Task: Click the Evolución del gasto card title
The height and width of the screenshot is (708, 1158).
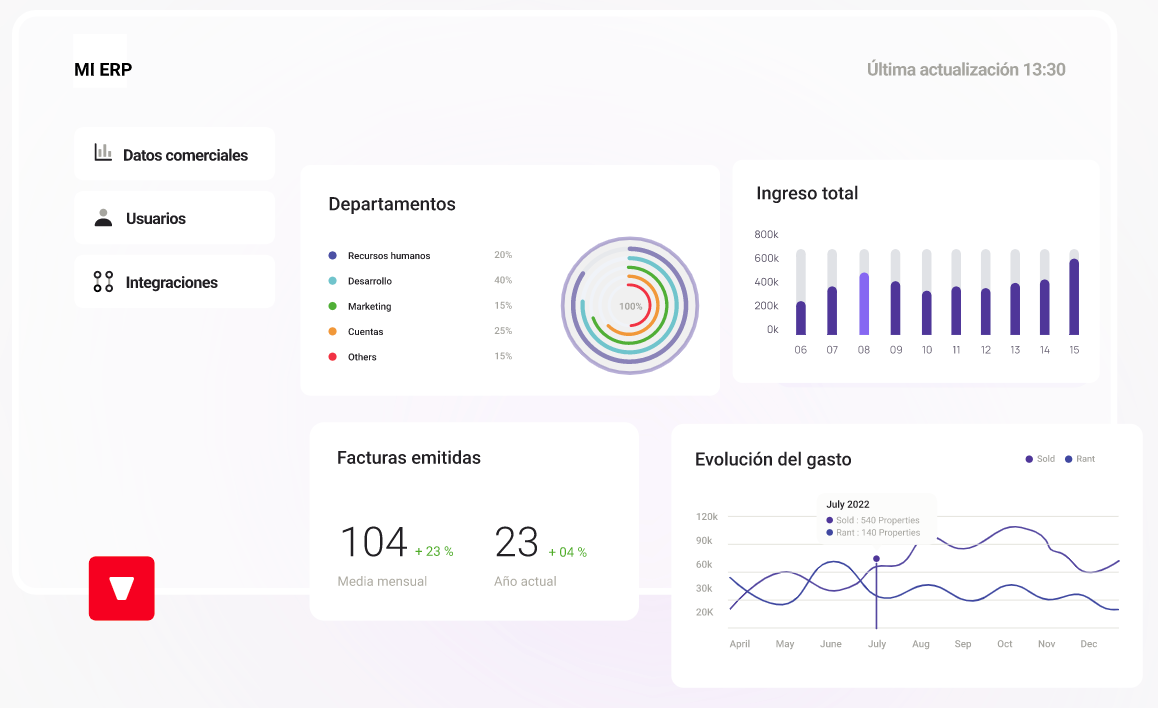Action: click(x=773, y=459)
